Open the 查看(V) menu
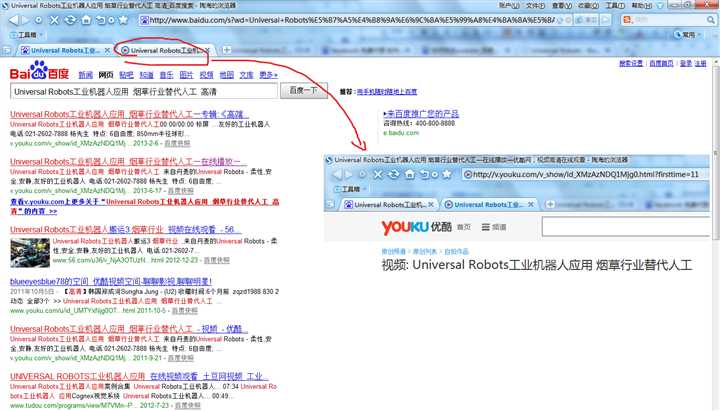720x411 pixels. [562, 6]
